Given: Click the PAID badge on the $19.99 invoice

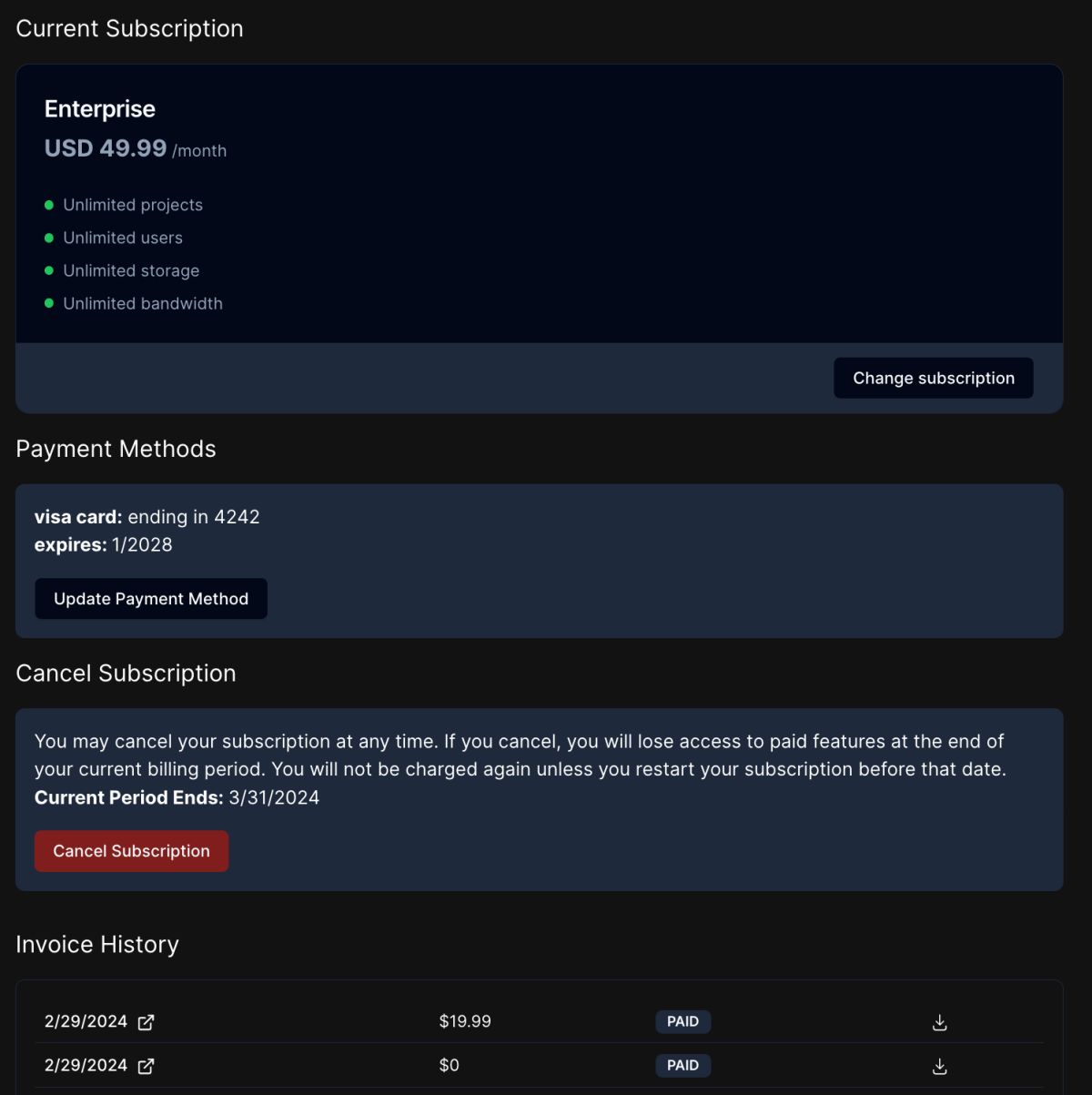Looking at the screenshot, I should click(682, 1021).
